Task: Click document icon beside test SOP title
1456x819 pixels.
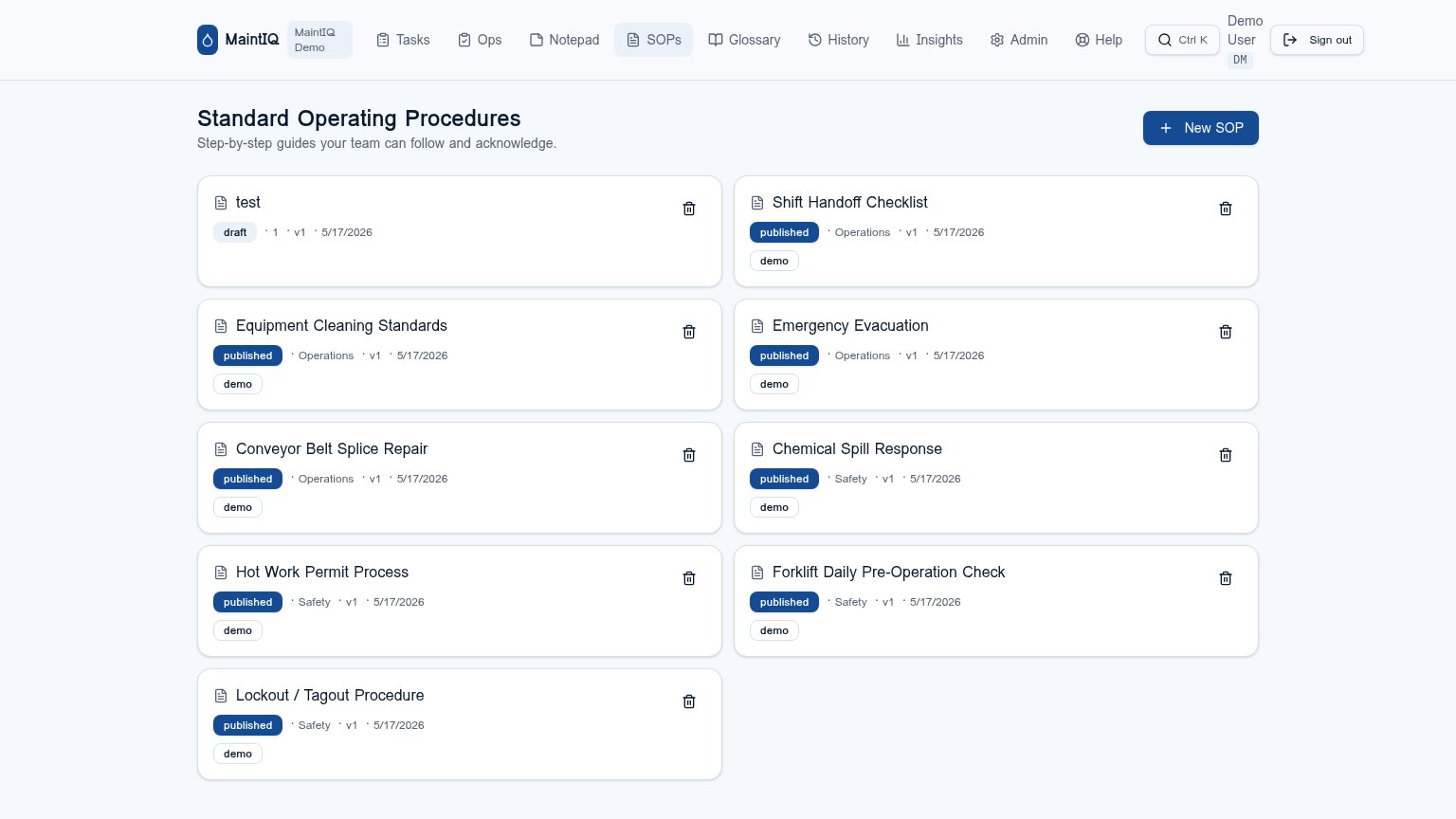Action: (x=221, y=203)
